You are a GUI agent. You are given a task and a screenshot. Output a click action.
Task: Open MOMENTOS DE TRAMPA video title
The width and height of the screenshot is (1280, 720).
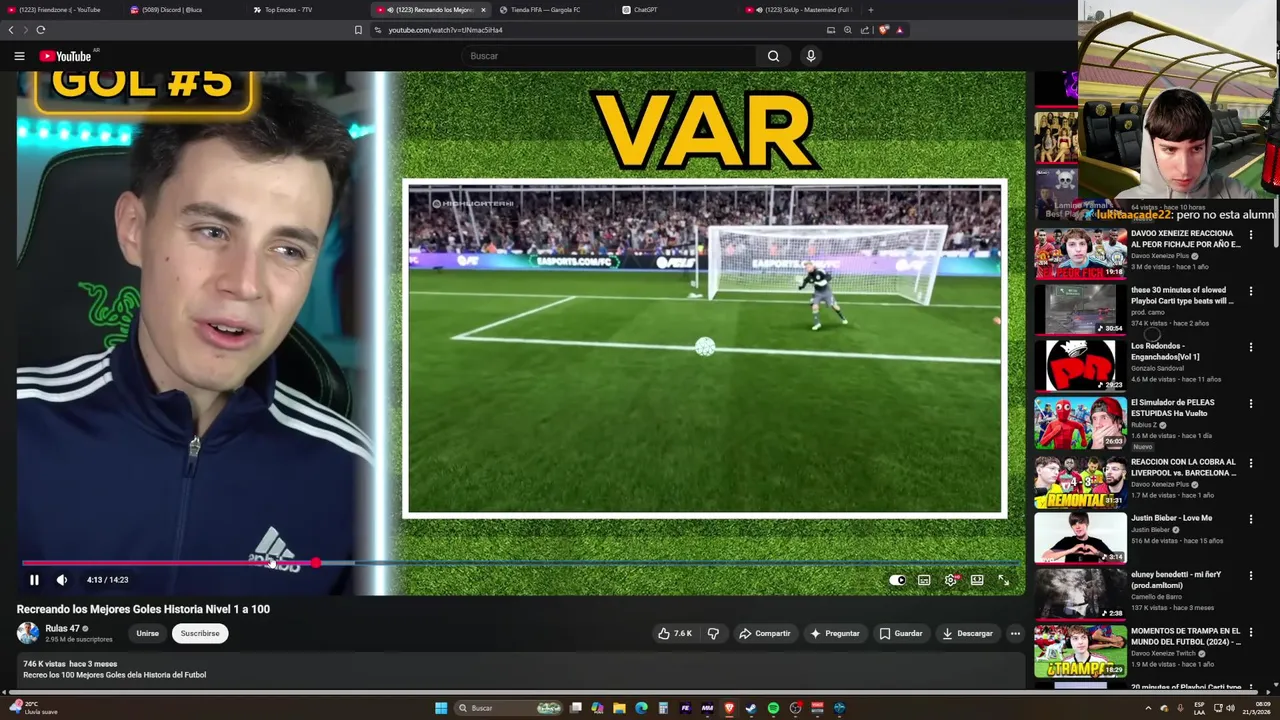tap(1186, 636)
